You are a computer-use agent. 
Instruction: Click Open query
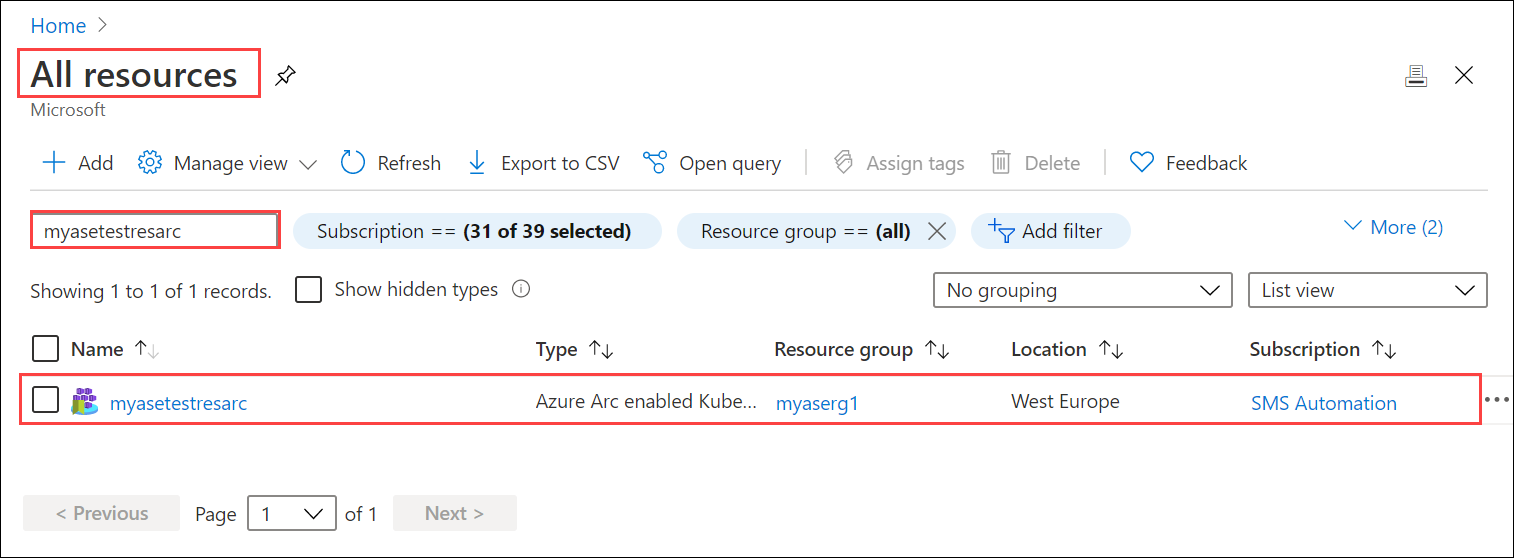tap(712, 163)
